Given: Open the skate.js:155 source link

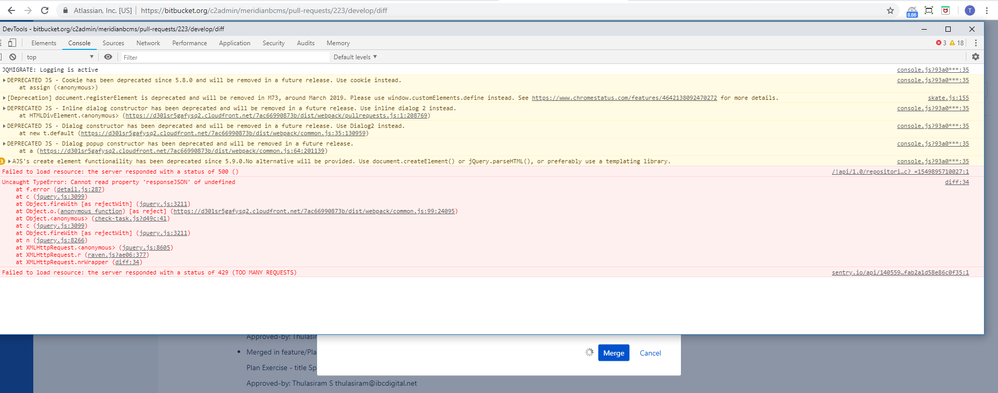Looking at the screenshot, I should 948,98.
